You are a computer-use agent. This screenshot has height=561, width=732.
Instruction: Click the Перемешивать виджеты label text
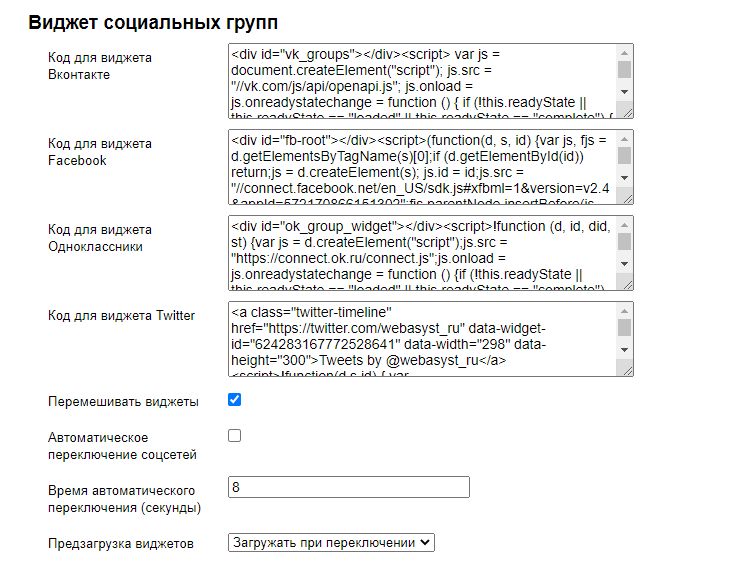pyautogui.click(x=123, y=402)
